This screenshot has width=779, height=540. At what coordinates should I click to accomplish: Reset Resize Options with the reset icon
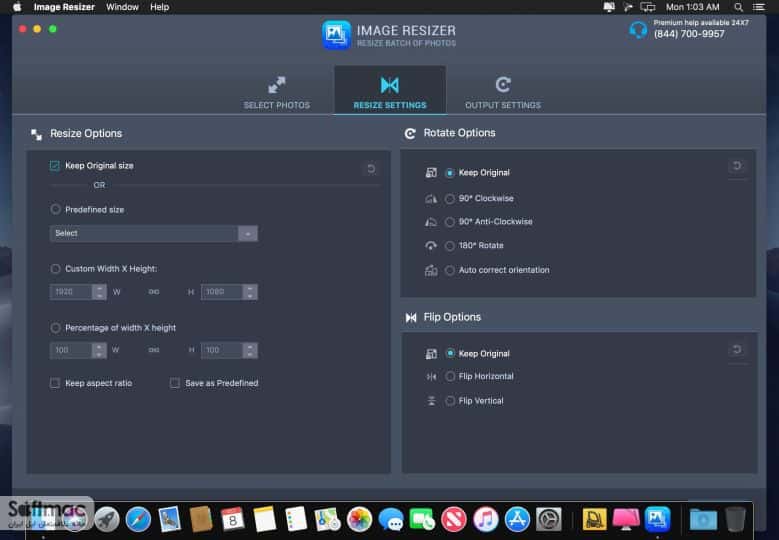click(371, 169)
